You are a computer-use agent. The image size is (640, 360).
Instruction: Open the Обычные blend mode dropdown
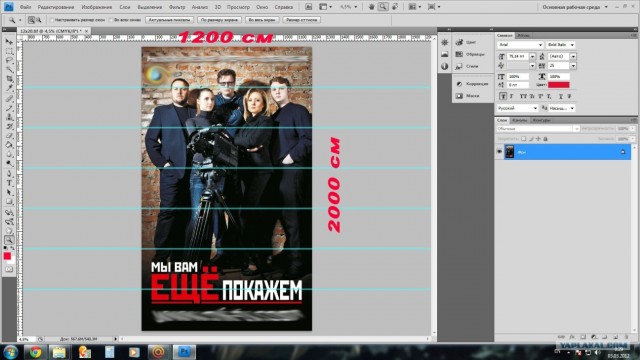(538, 129)
